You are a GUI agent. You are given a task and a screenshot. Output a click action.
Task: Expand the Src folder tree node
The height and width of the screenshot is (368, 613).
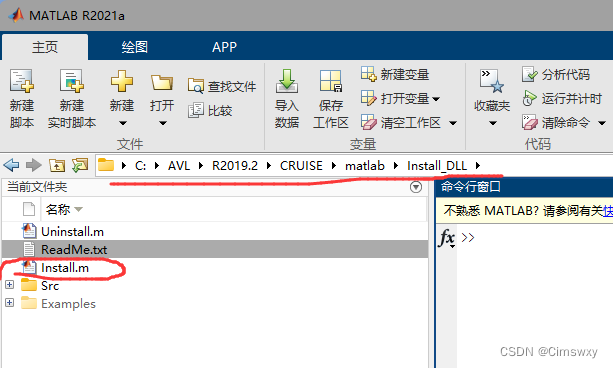point(9,284)
